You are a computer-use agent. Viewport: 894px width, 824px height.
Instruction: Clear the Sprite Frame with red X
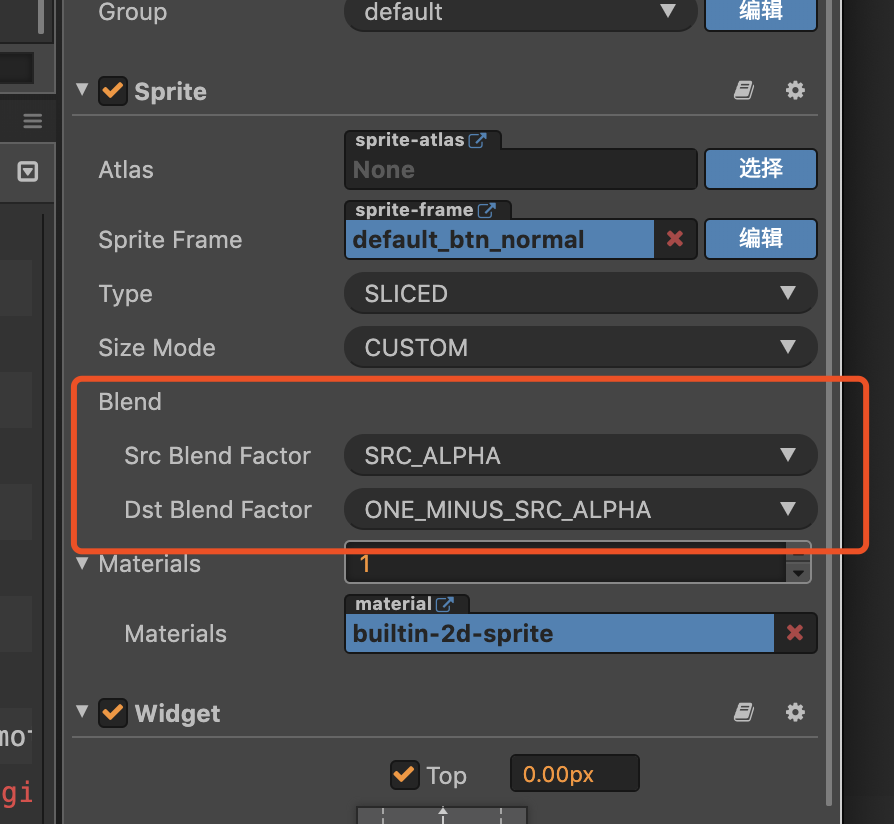675,239
